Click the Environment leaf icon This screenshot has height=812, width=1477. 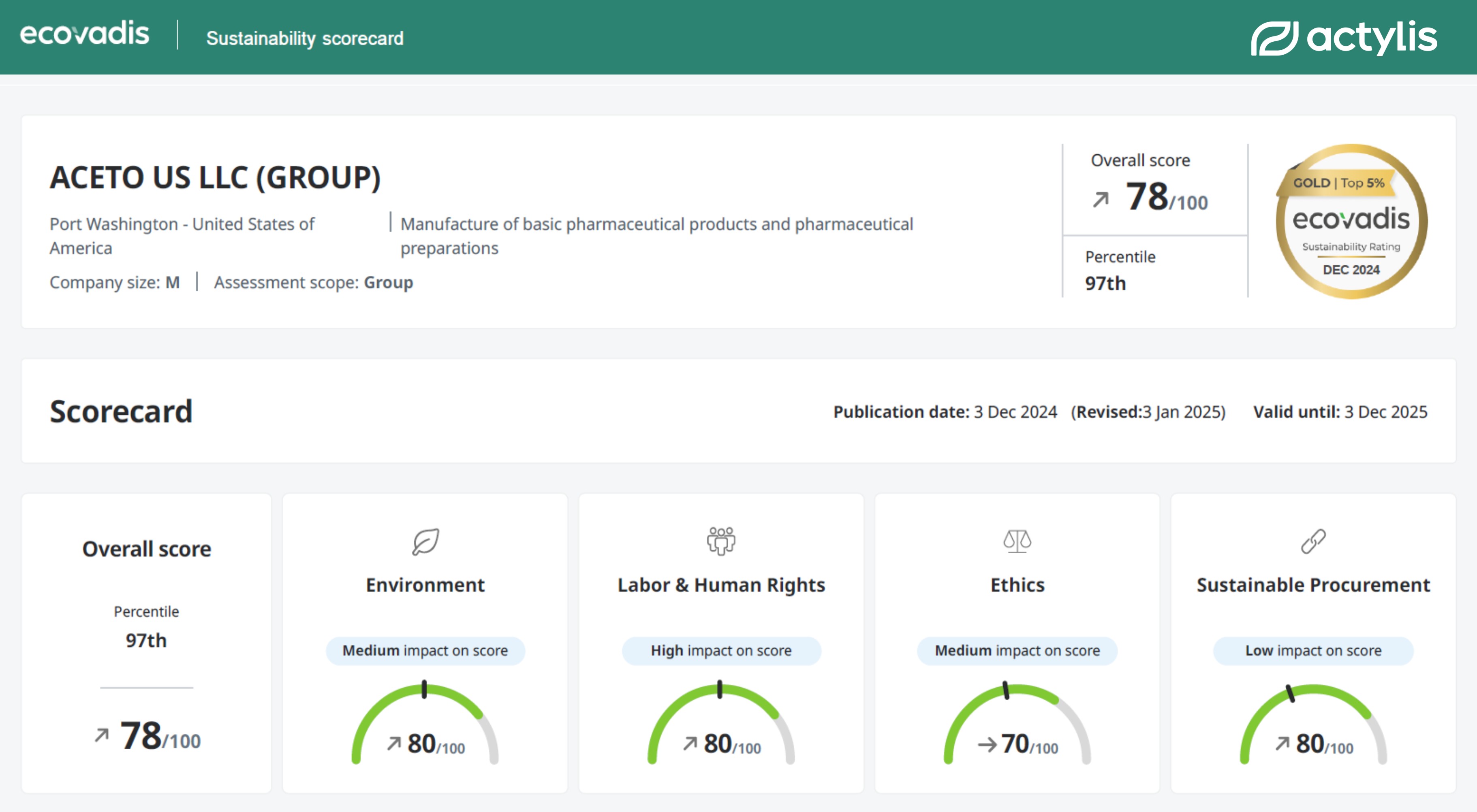(425, 541)
